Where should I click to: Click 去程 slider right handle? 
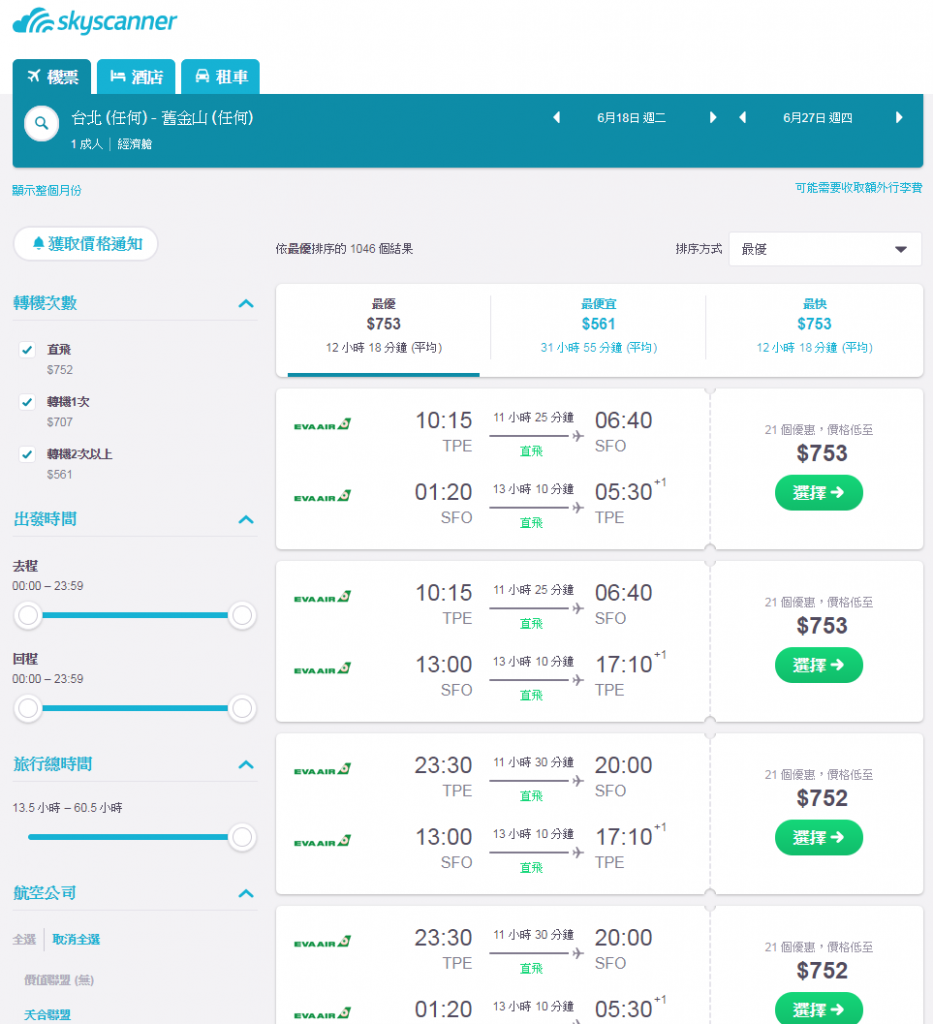tap(242, 615)
